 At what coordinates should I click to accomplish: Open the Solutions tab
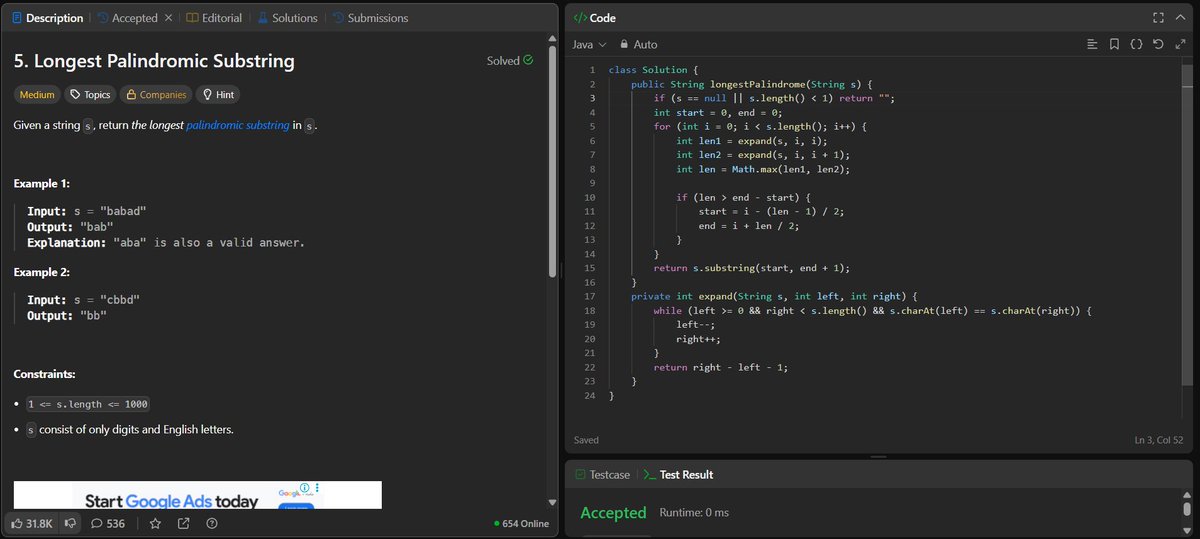click(x=287, y=18)
